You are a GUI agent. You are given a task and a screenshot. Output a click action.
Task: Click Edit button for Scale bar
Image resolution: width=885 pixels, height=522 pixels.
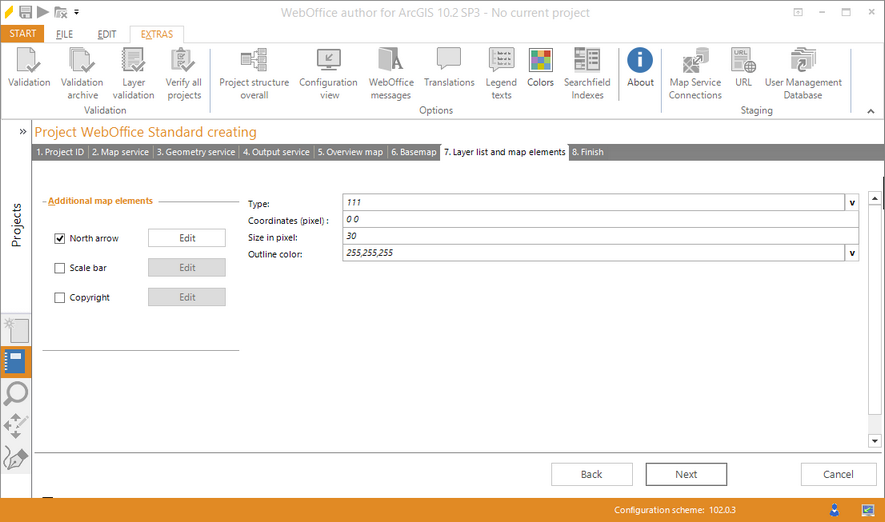(x=187, y=267)
